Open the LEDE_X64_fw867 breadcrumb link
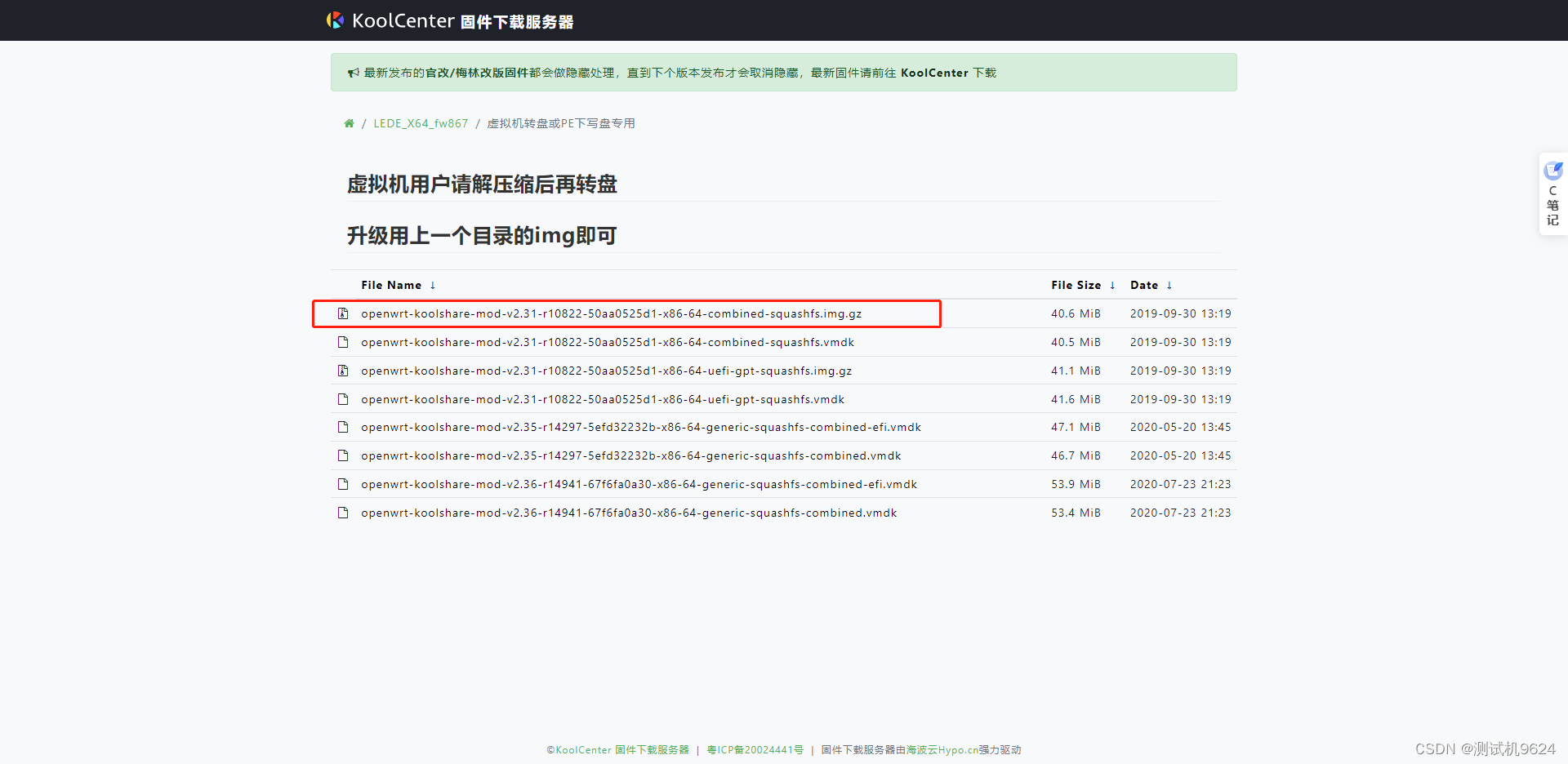 421,123
